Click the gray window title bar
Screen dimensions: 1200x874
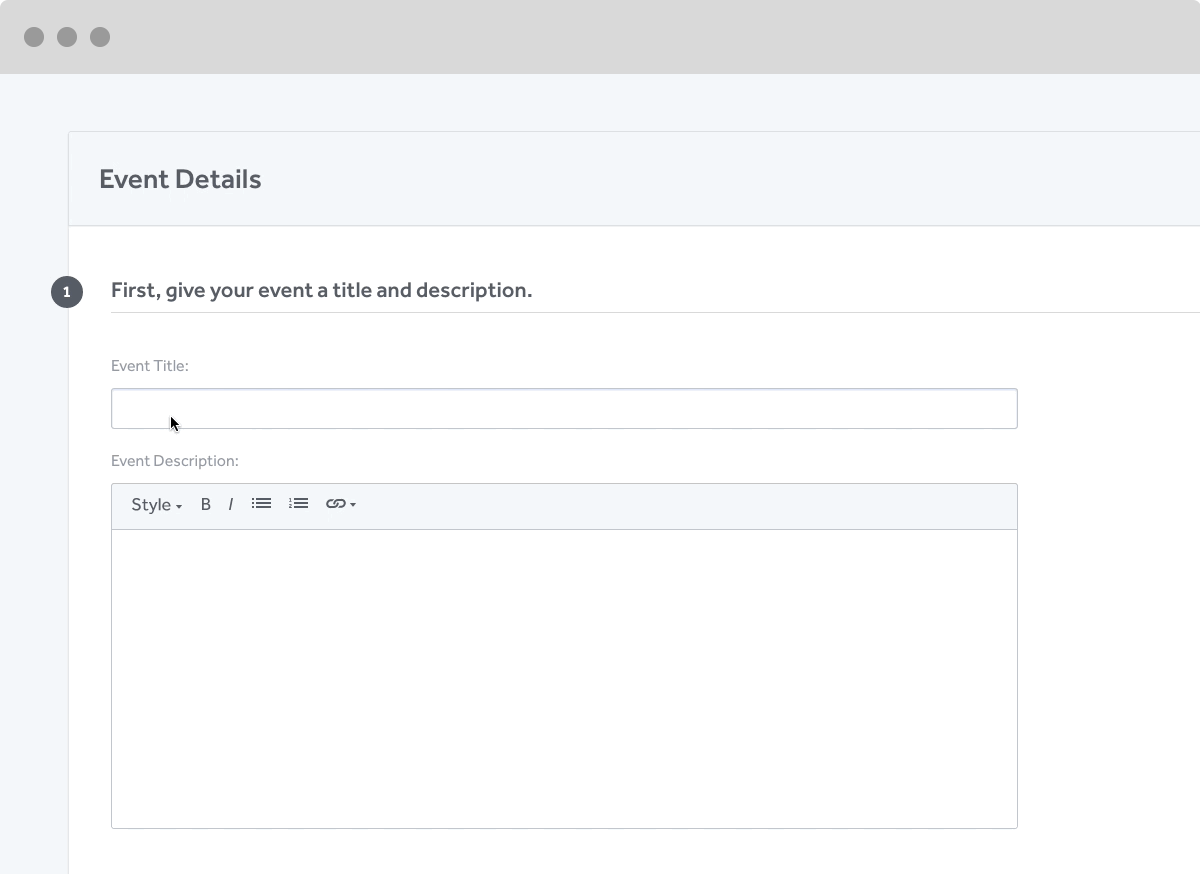[x=600, y=37]
